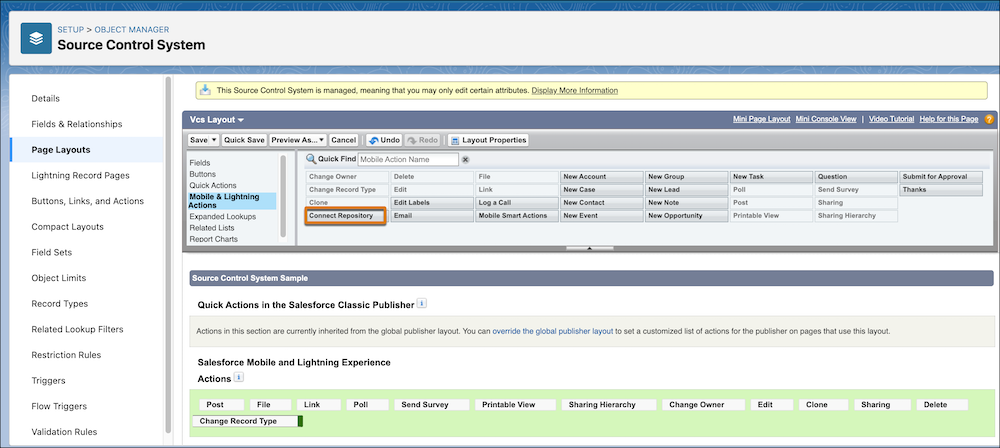Select Report Charts palette category
1000x448 pixels.
pyautogui.click(x=213, y=239)
